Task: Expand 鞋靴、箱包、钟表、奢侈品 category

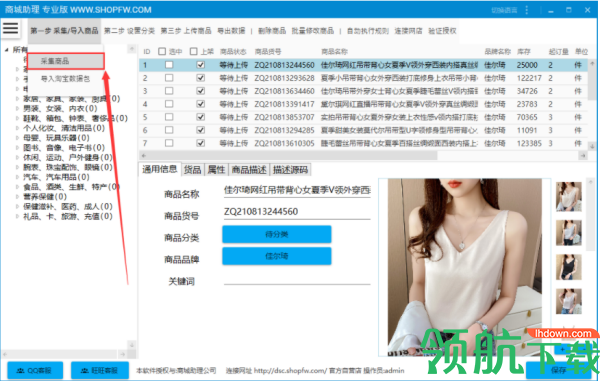Action: (x=17, y=118)
